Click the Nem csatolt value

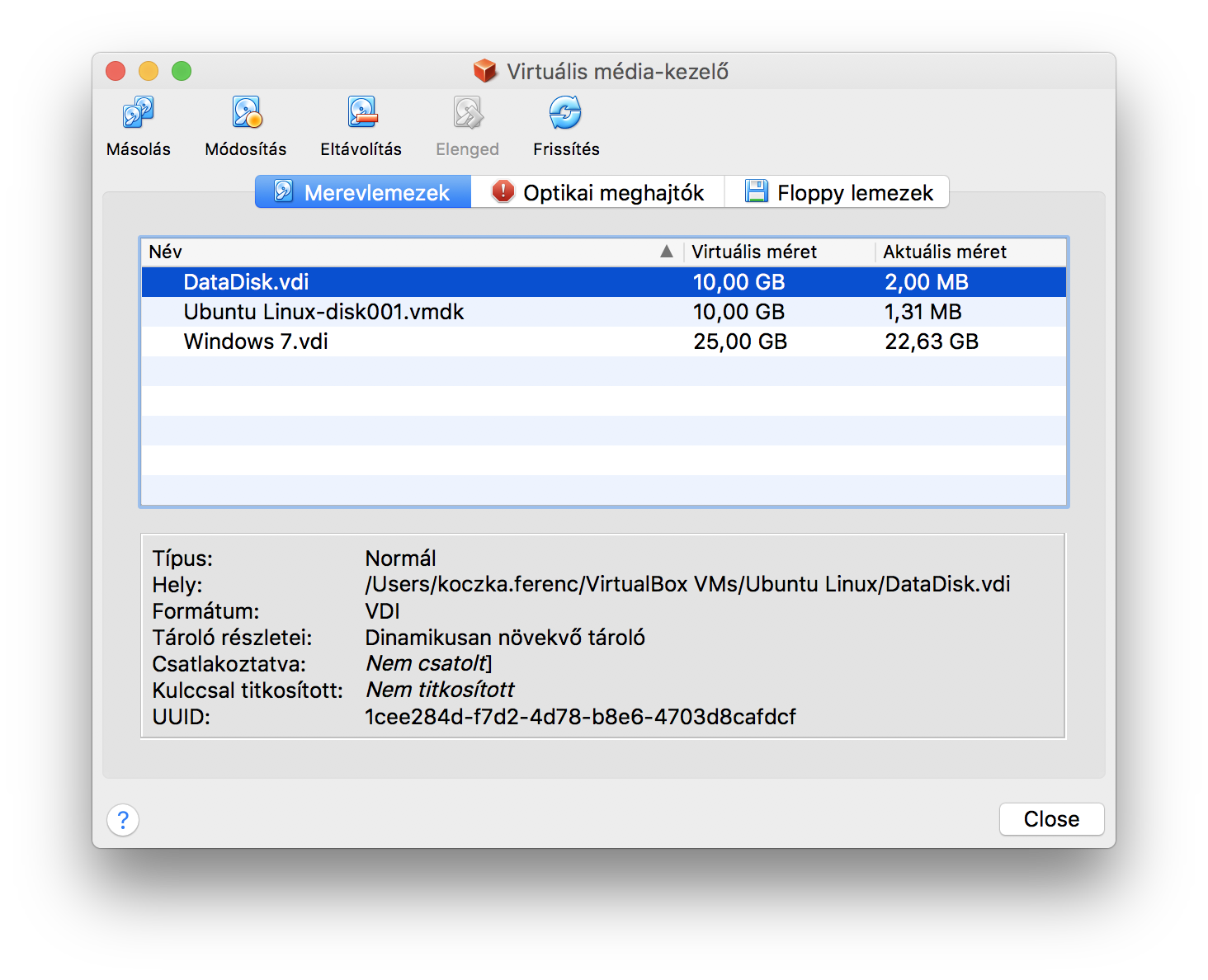coord(428,663)
